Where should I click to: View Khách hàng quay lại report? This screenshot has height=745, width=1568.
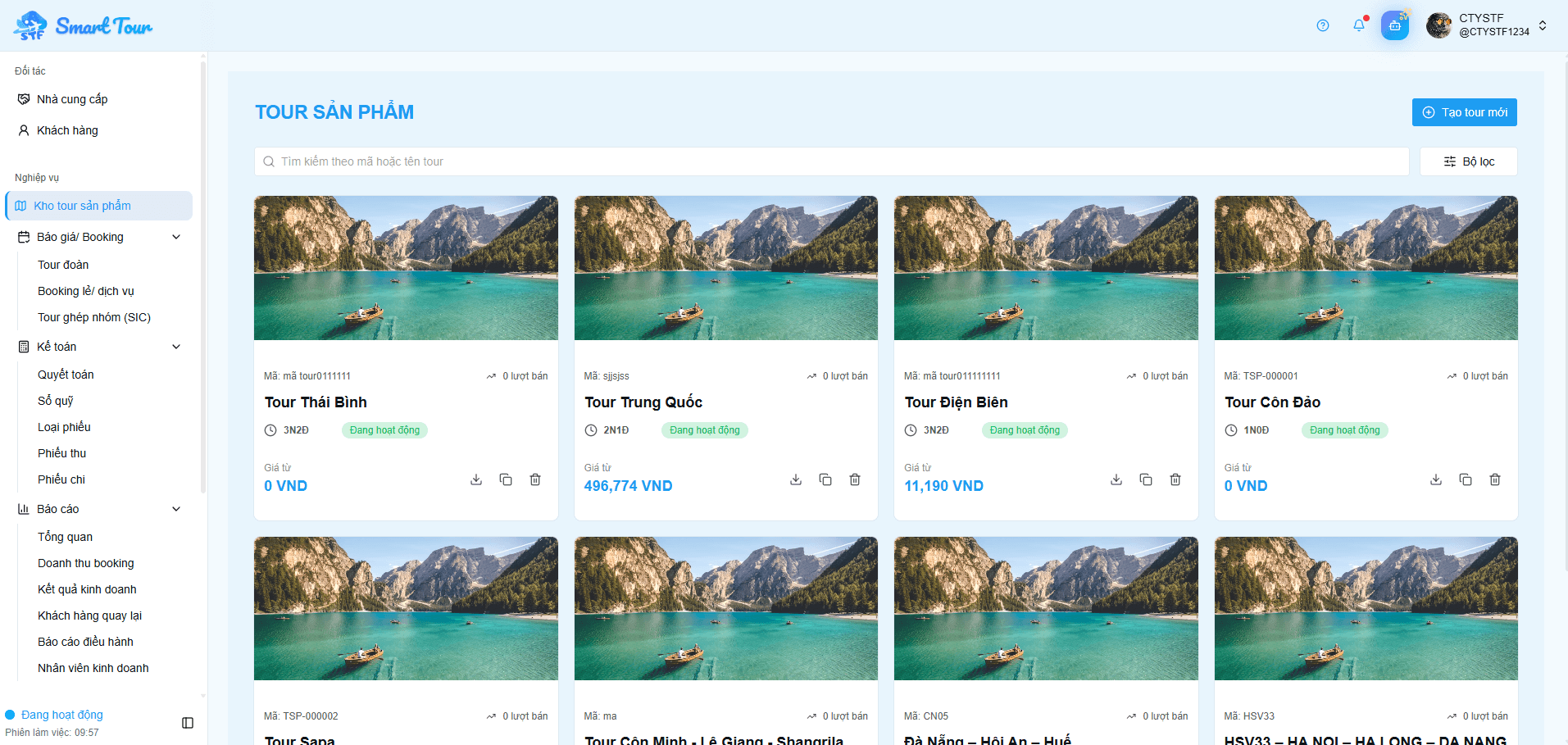coord(89,616)
